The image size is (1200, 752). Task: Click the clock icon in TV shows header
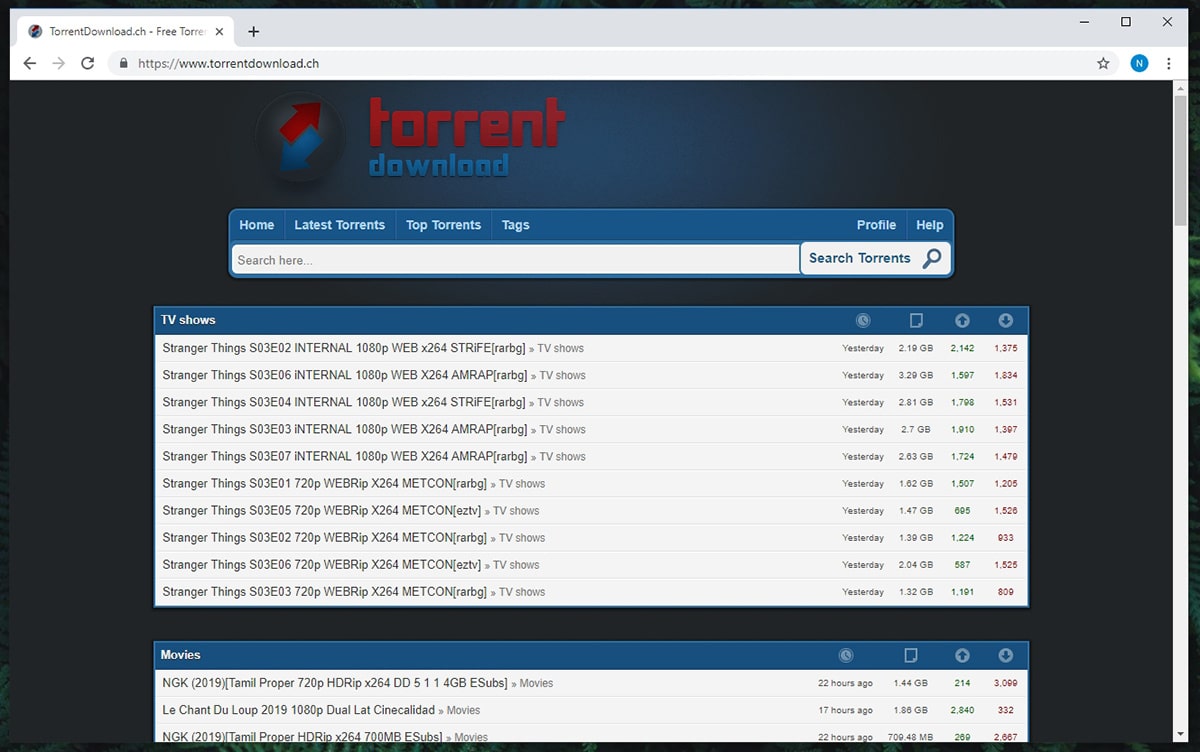tap(863, 320)
